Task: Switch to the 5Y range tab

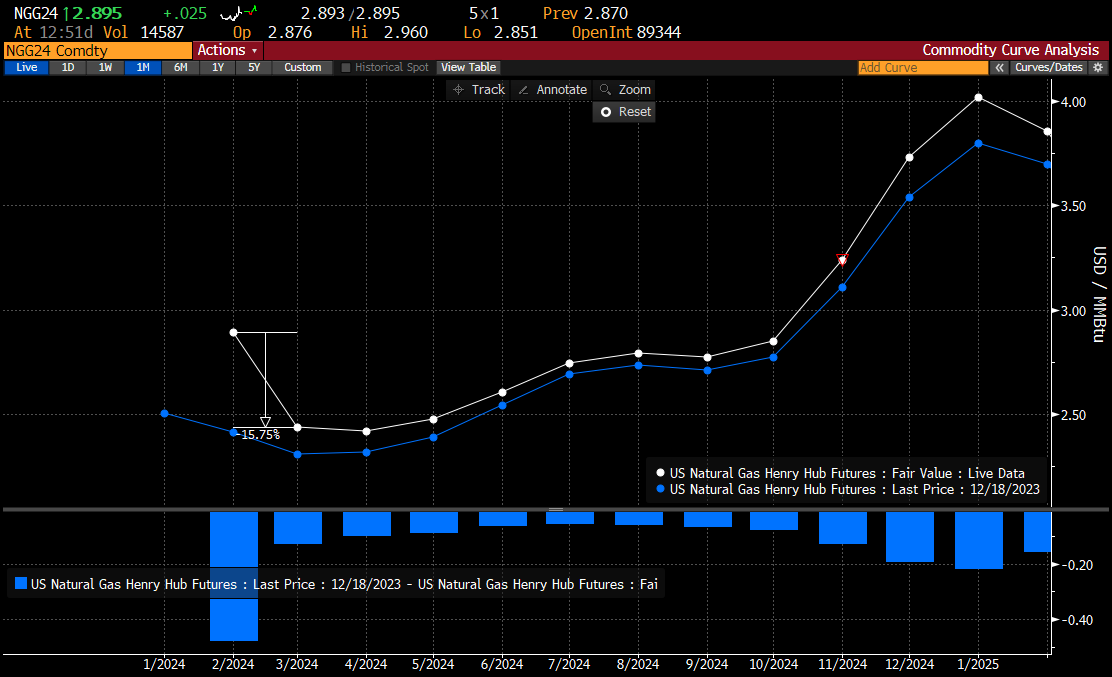Action: (254, 68)
